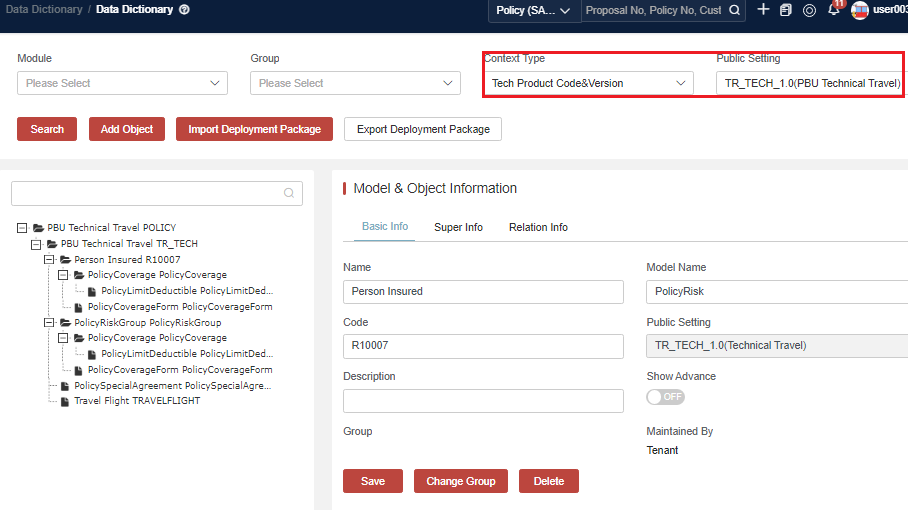Click the help icon beside Data Dictionary
The height and width of the screenshot is (510, 908).
tap(184, 10)
